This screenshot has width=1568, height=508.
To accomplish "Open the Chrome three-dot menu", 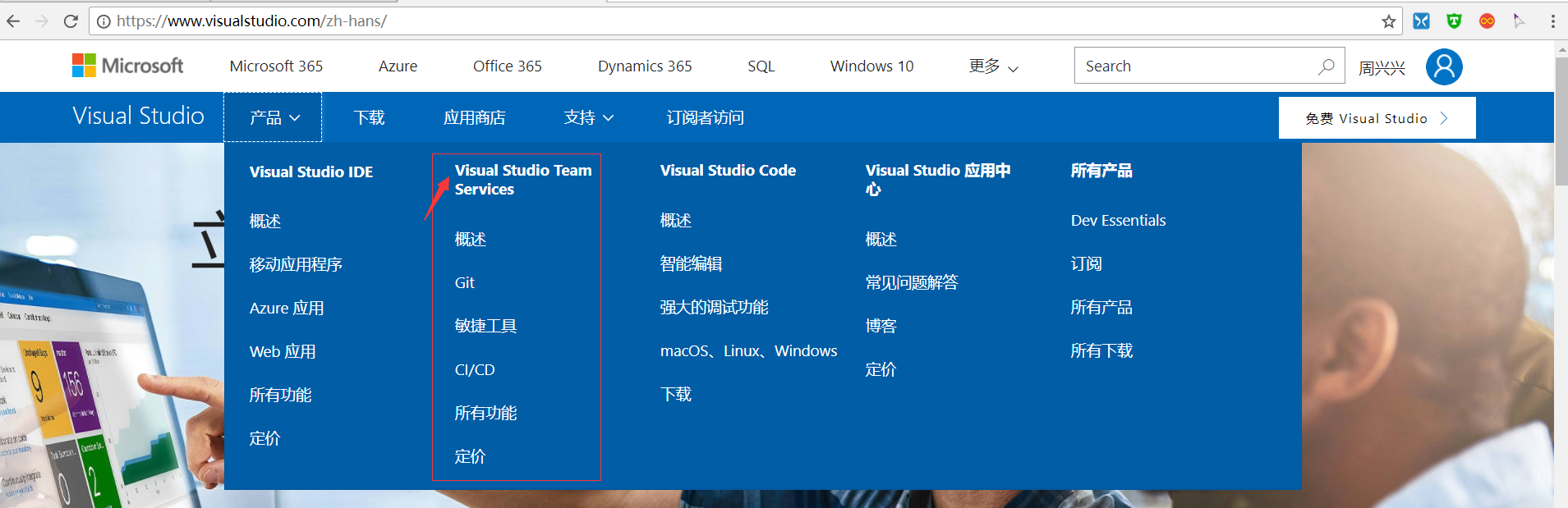I will [1552, 21].
